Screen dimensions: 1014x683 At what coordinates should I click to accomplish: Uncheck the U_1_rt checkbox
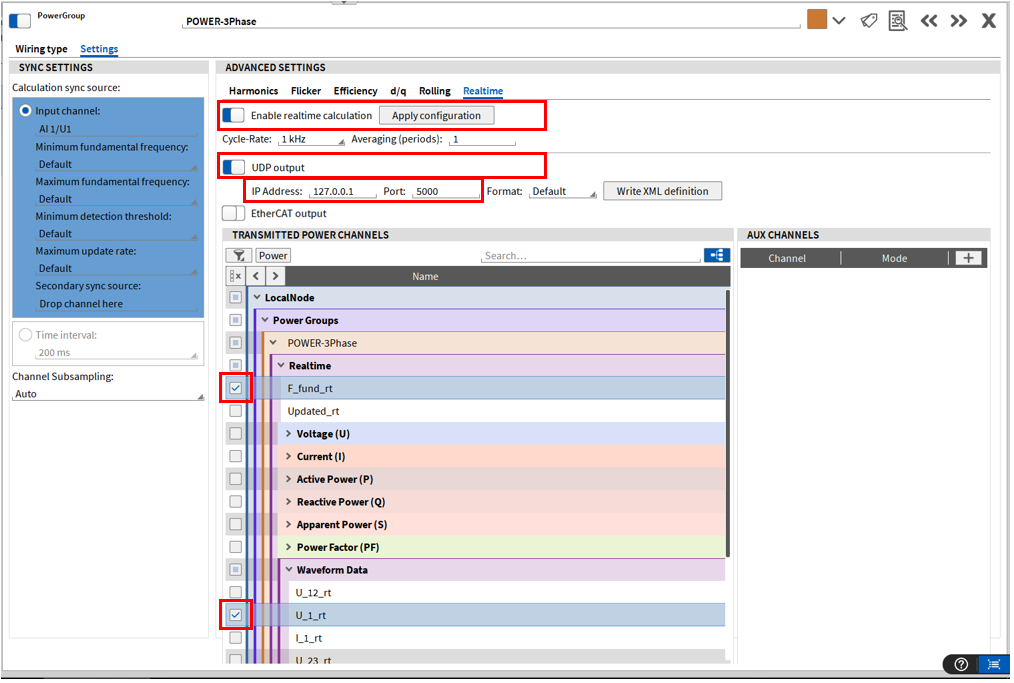point(235,615)
